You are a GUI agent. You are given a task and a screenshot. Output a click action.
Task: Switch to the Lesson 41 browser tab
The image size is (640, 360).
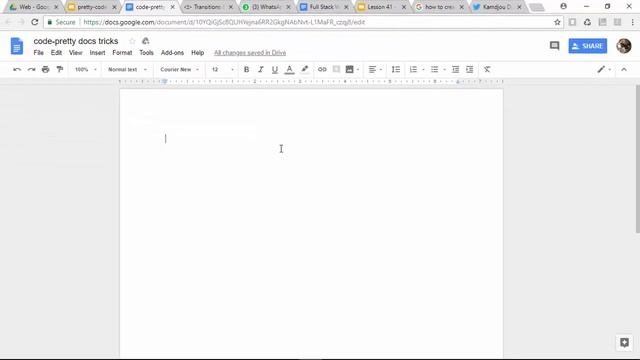[381, 7]
